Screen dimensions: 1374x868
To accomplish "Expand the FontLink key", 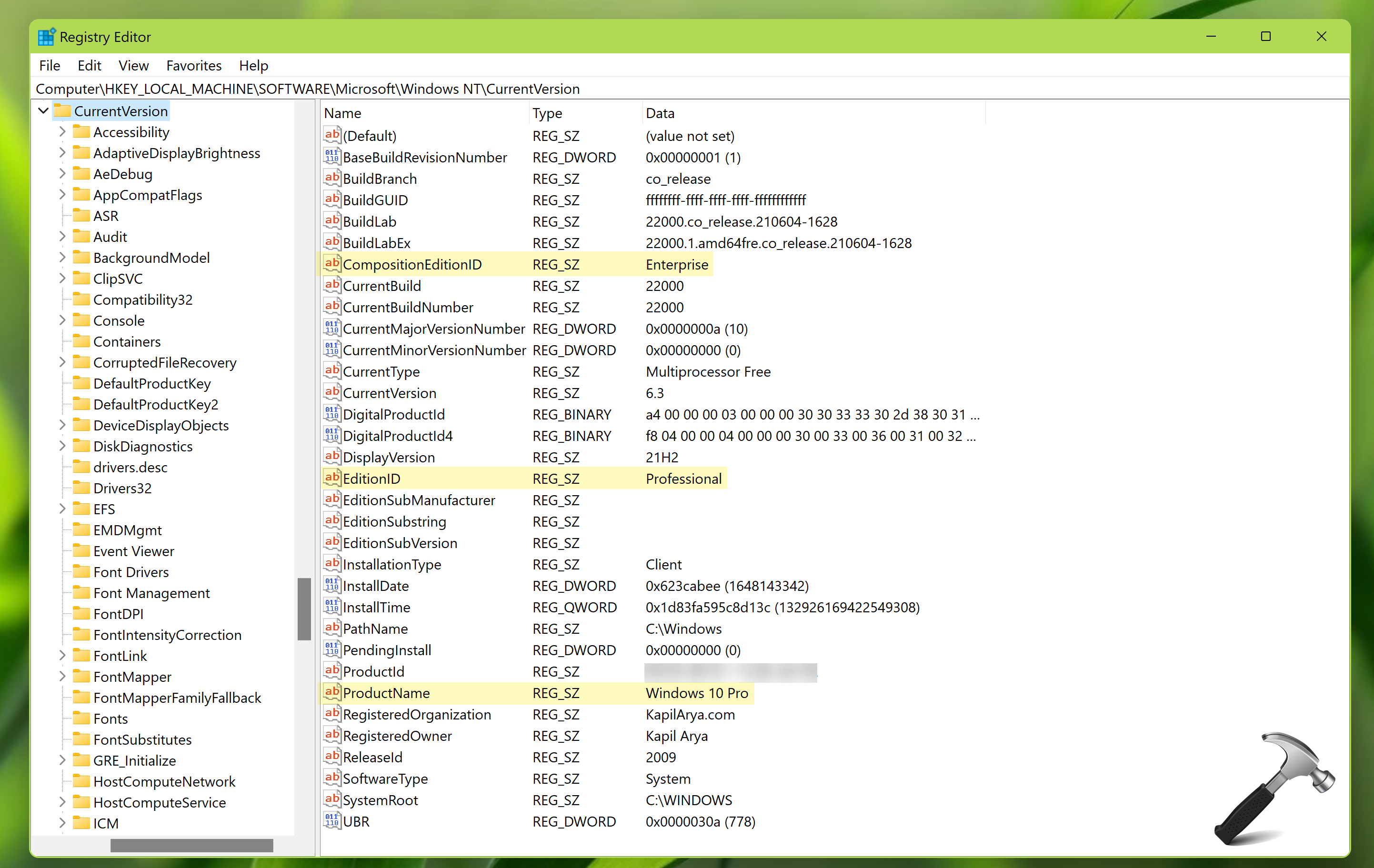I will pyautogui.click(x=62, y=655).
